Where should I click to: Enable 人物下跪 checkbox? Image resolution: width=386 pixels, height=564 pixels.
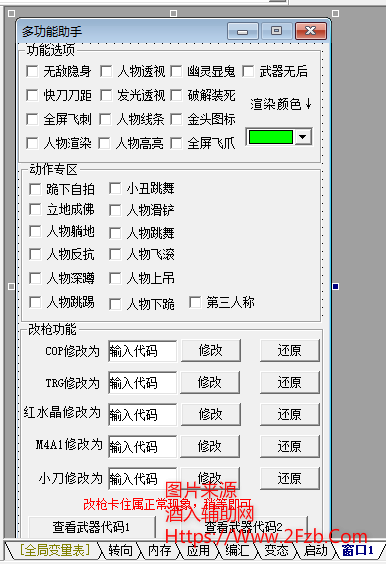(115, 304)
